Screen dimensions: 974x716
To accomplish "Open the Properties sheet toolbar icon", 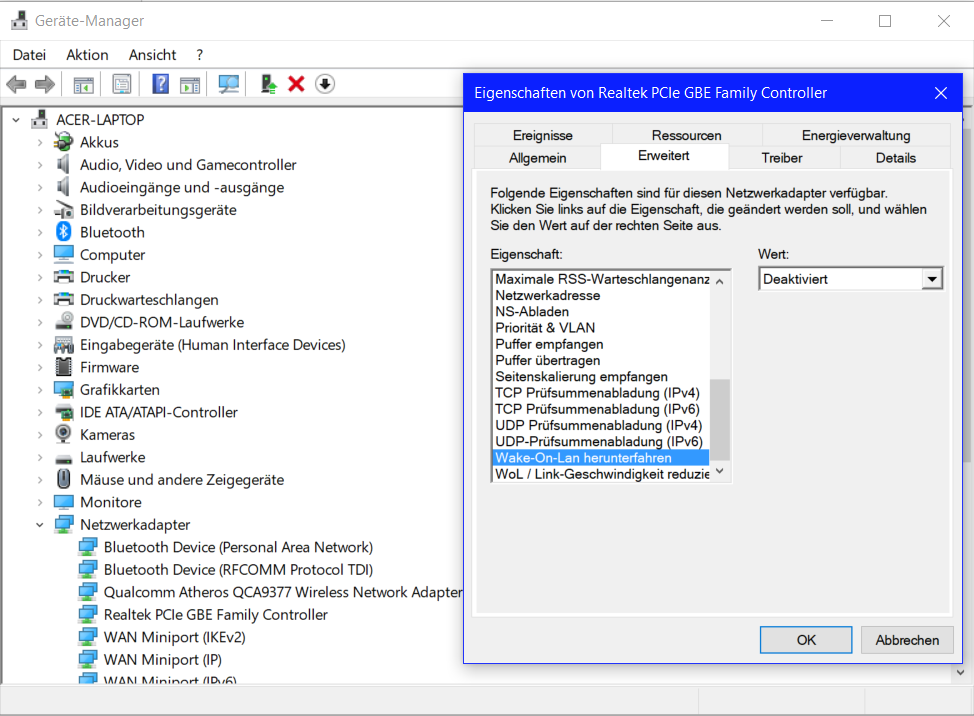I will [x=122, y=84].
